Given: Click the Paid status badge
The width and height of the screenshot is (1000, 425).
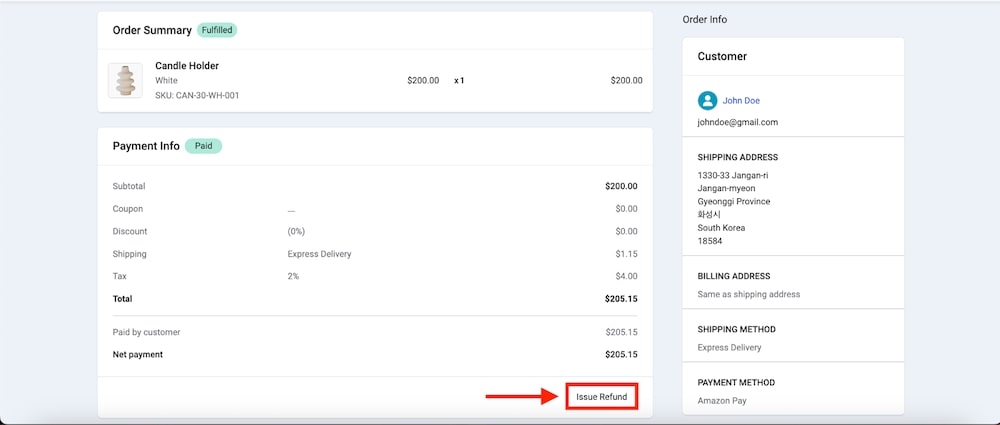Looking at the screenshot, I should click(203, 146).
